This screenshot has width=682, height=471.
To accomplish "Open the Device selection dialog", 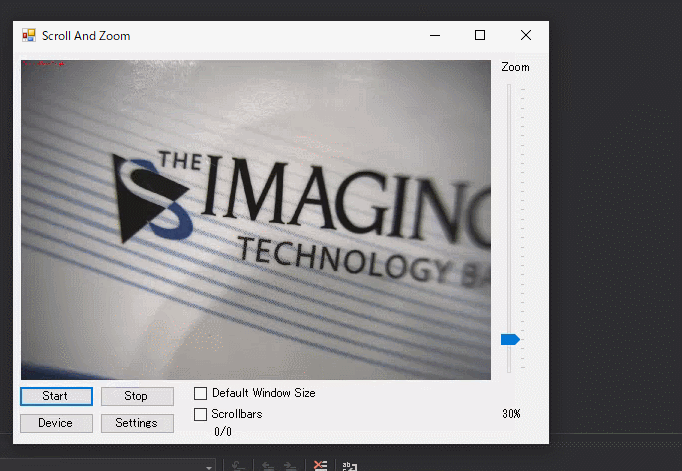I will (56, 423).
